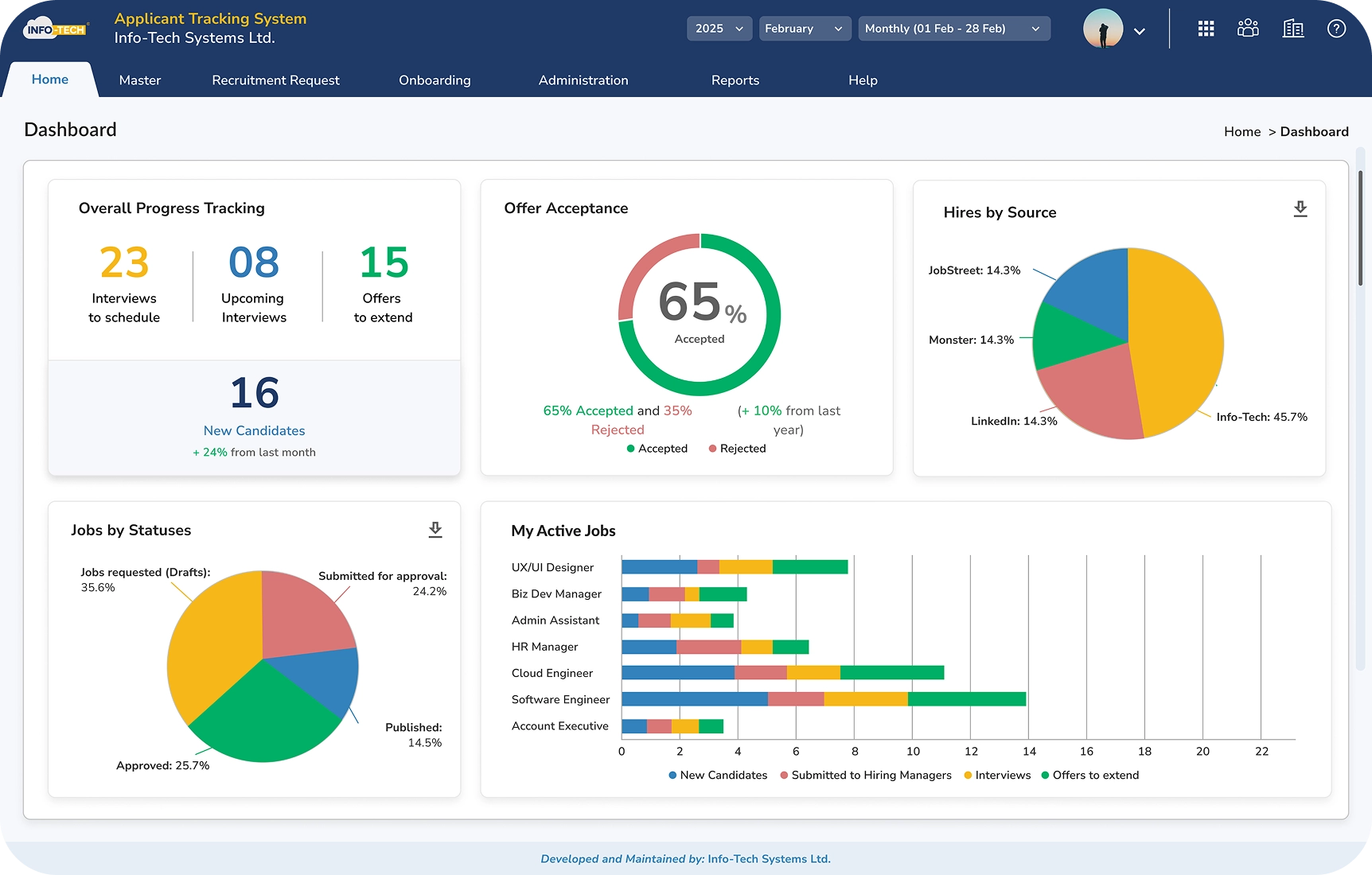Download the Jobs by Statuses chart
This screenshot has width=1372, height=875.
tap(435, 529)
